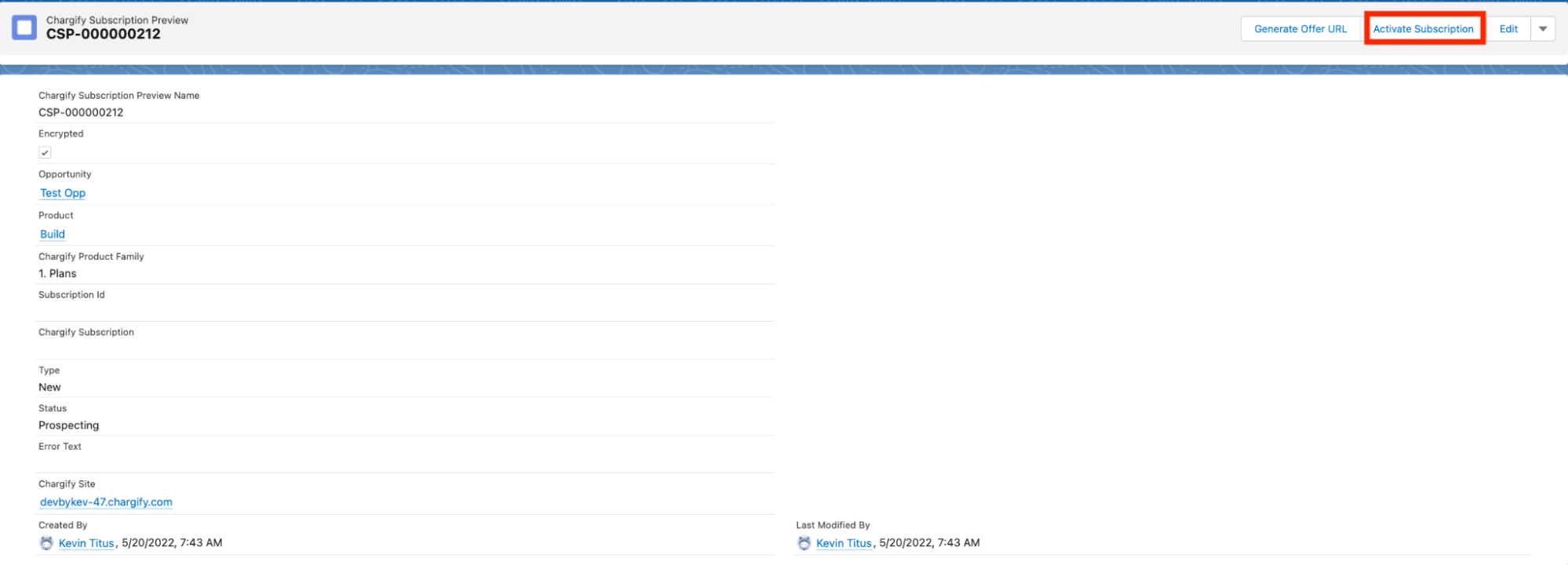The width and height of the screenshot is (1568, 565).
Task: Open Kevin Titus profile under Last Modified By
Action: (x=844, y=543)
